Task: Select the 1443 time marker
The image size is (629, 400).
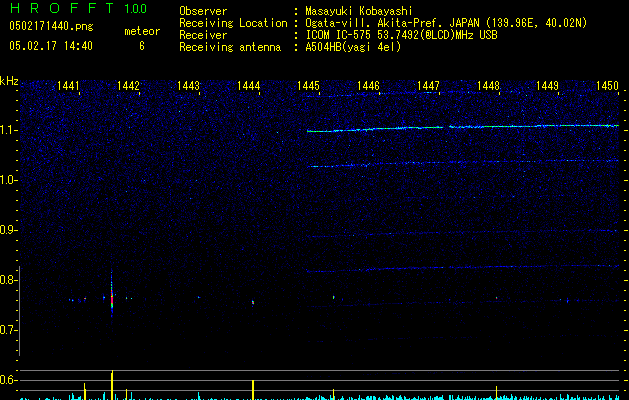Action: (188, 87)
